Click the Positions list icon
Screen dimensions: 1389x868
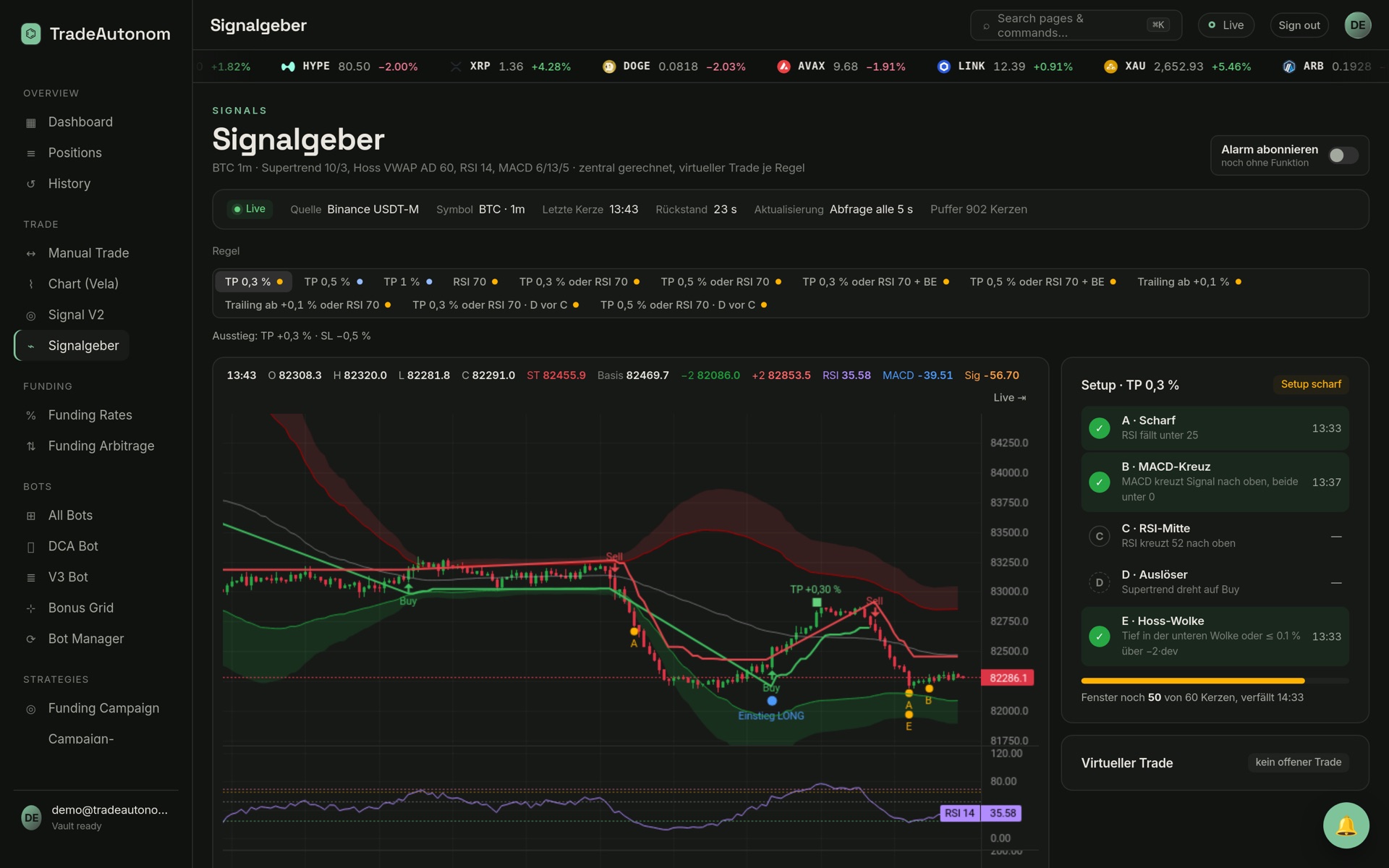coord(30,153)
